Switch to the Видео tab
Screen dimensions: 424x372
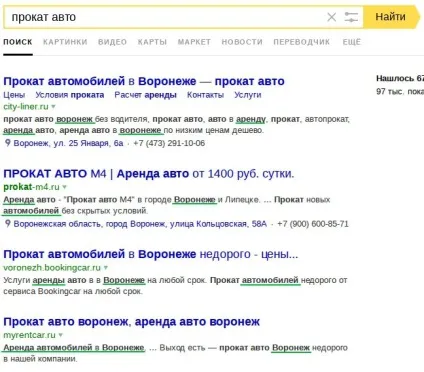point(112,42)
